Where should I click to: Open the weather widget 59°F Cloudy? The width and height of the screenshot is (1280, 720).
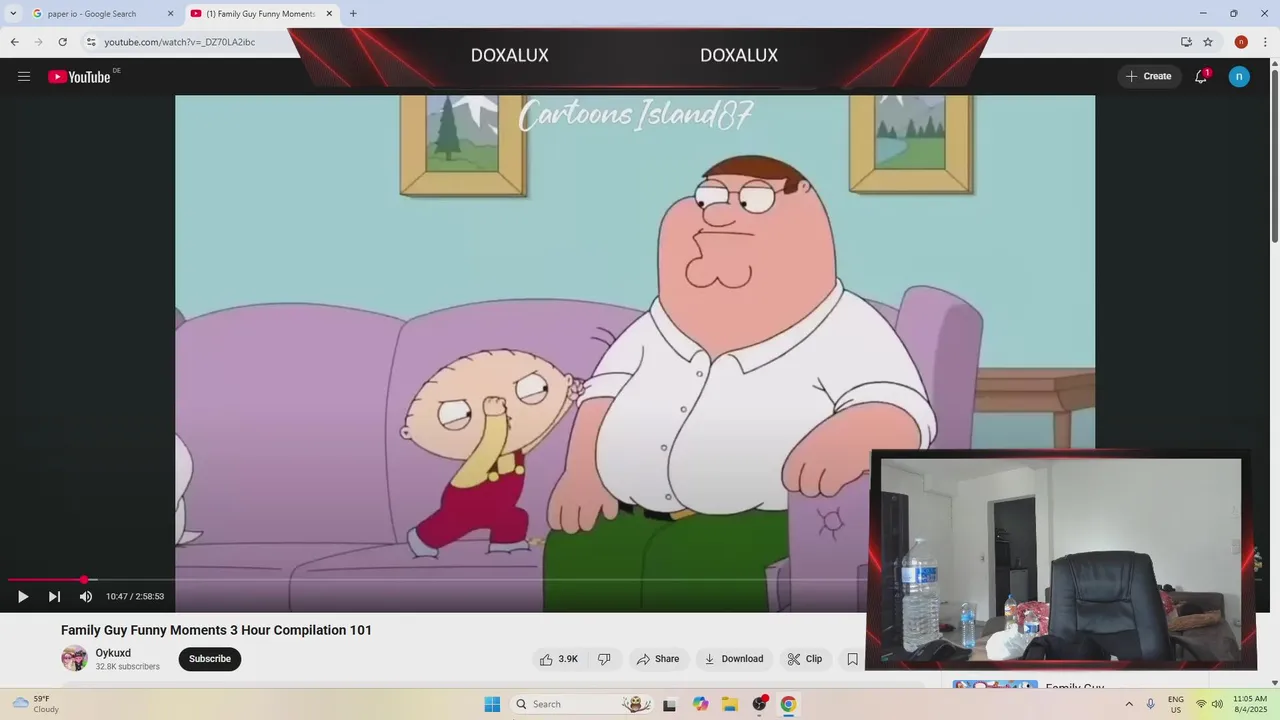36,704
